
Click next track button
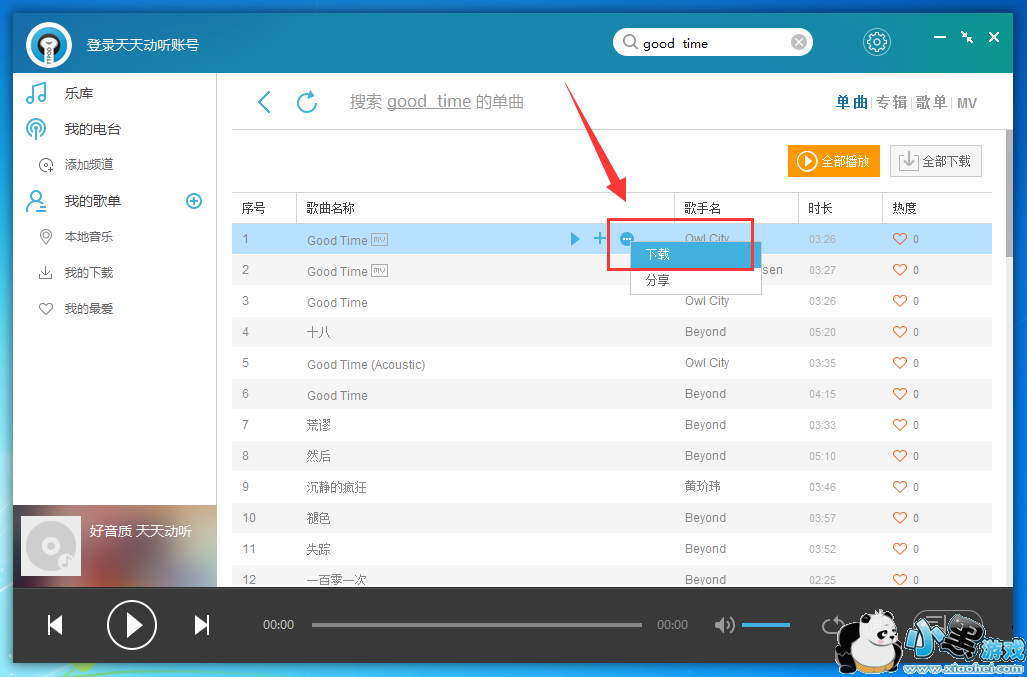point(202,625)
